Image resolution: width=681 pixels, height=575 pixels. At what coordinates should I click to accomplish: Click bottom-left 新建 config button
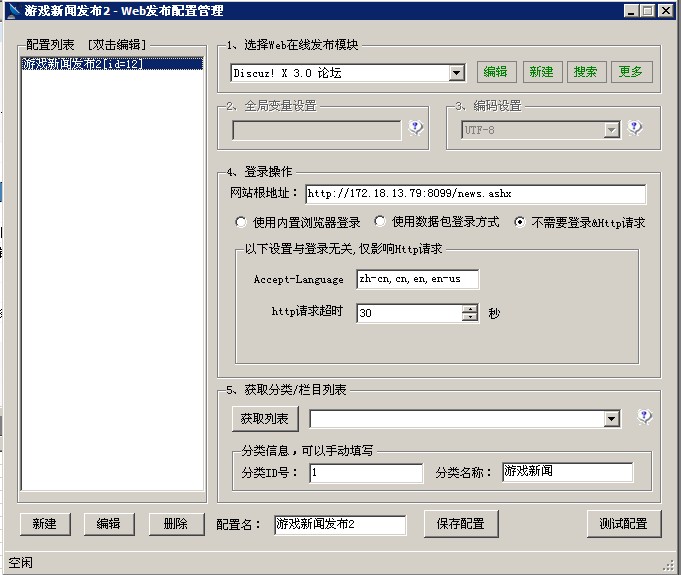coord(45,524)
